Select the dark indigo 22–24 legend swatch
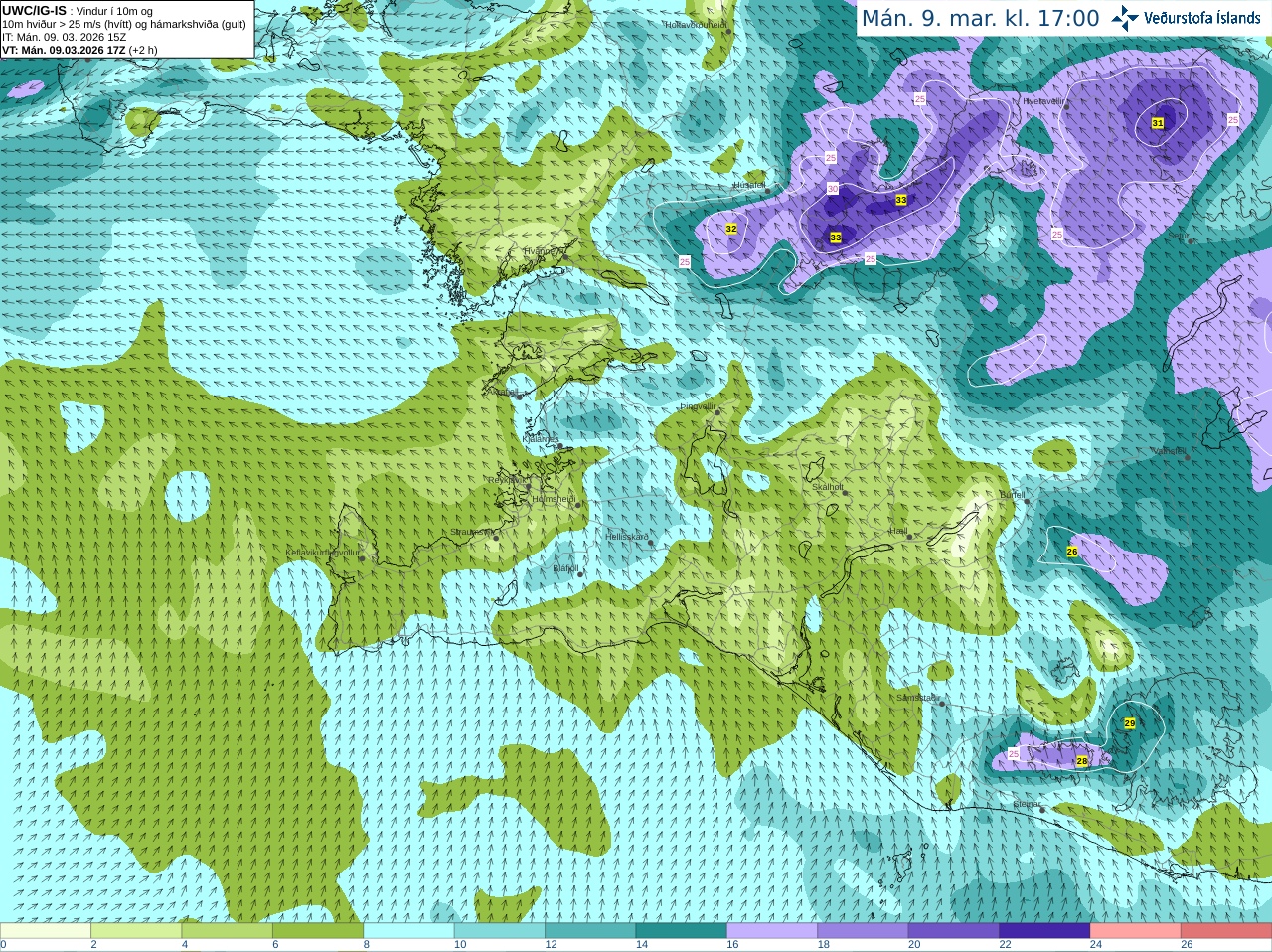The height and width of the screenshot is (952, 1272). pos(1044,931)
